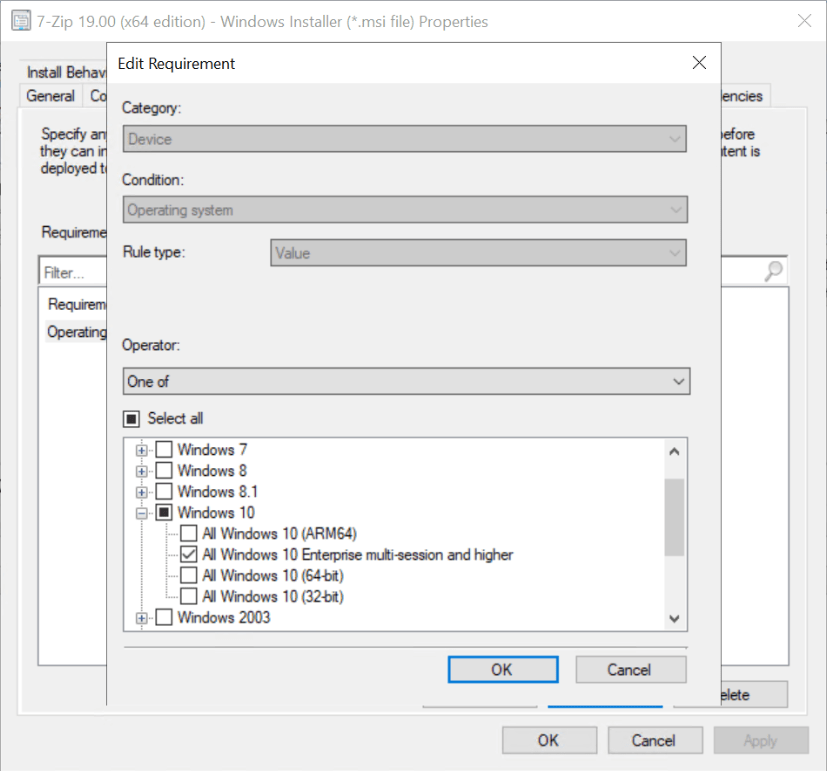The image size is (827, 771).
Task: Click the Apply button in the Properties window
Action: click(761, 740)
